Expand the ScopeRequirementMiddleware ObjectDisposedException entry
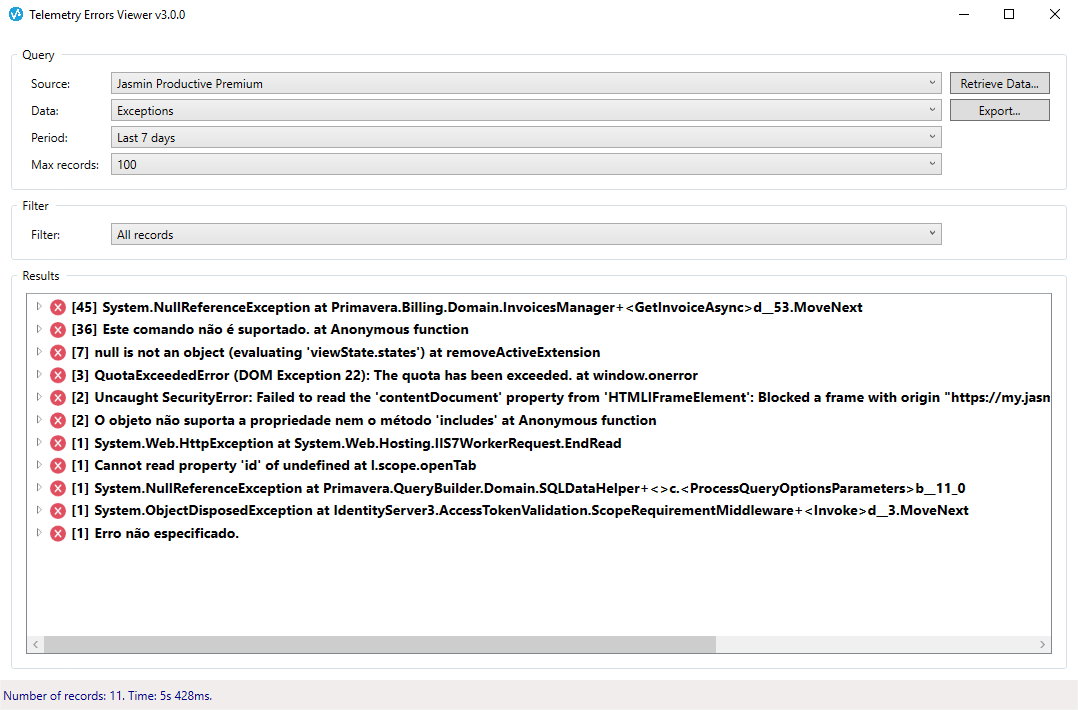 [x=39, y=510]
